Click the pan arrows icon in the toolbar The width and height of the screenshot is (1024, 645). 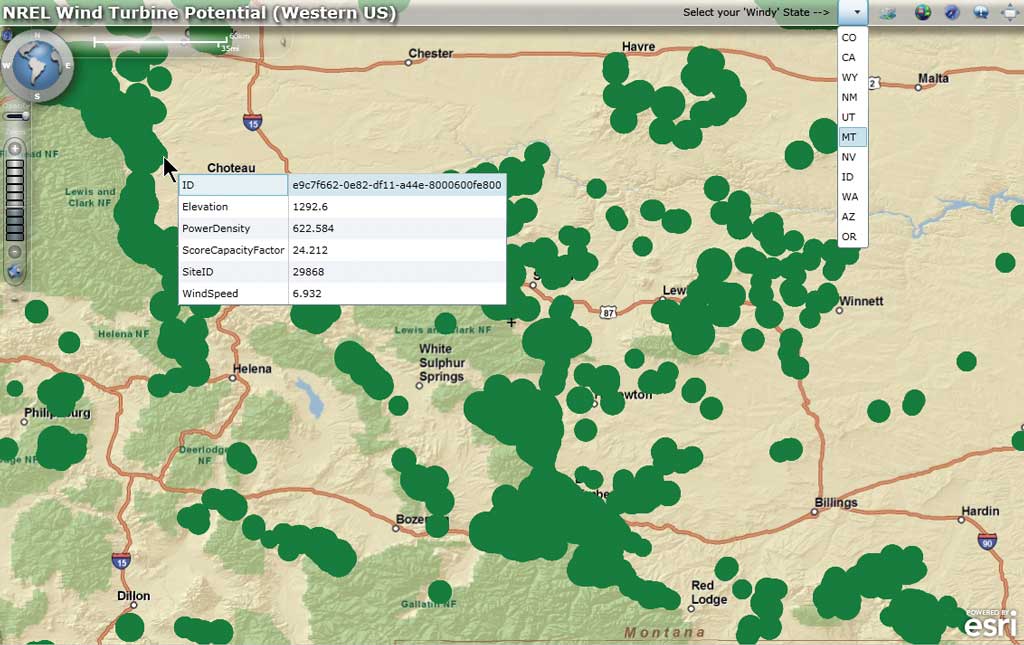click(1010, 12)
